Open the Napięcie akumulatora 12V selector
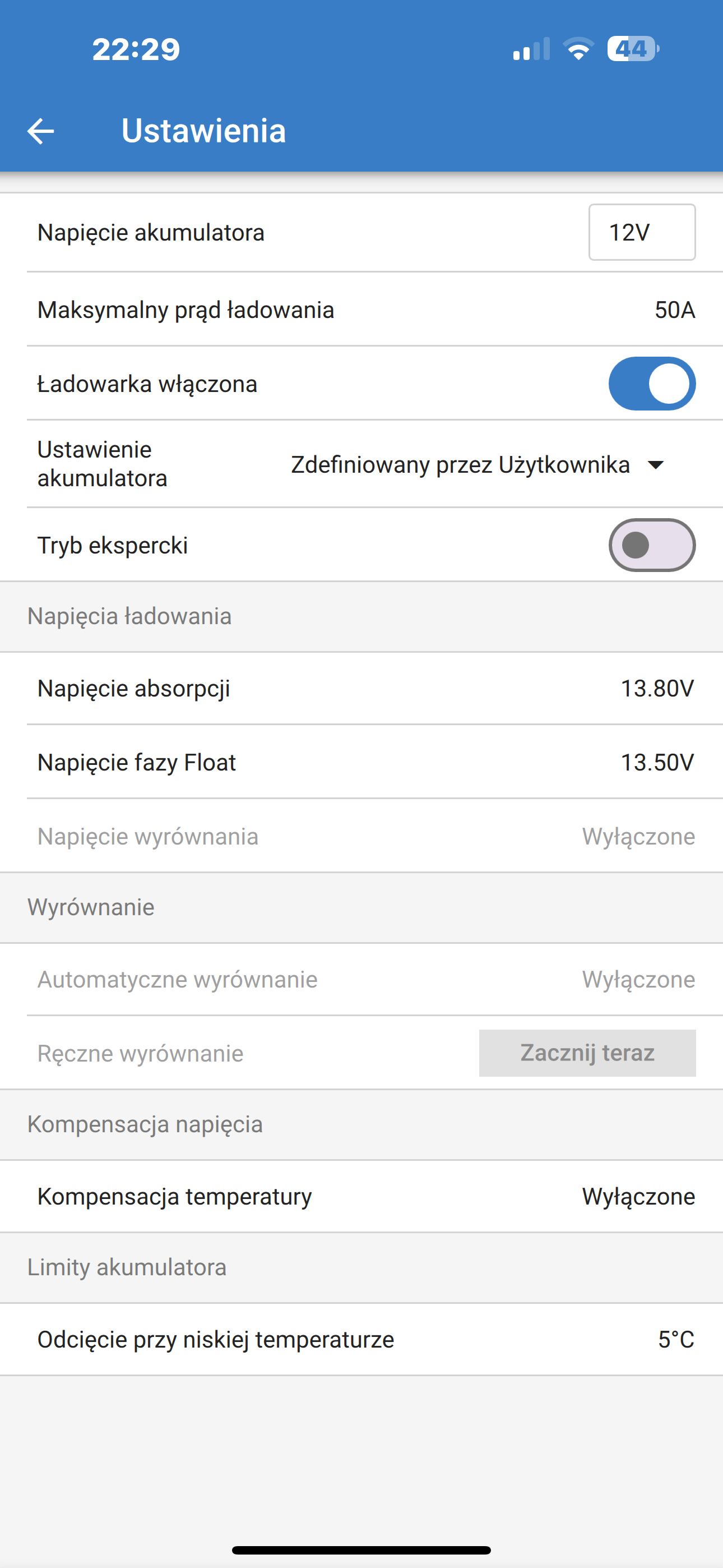 [x=642, y=232]
